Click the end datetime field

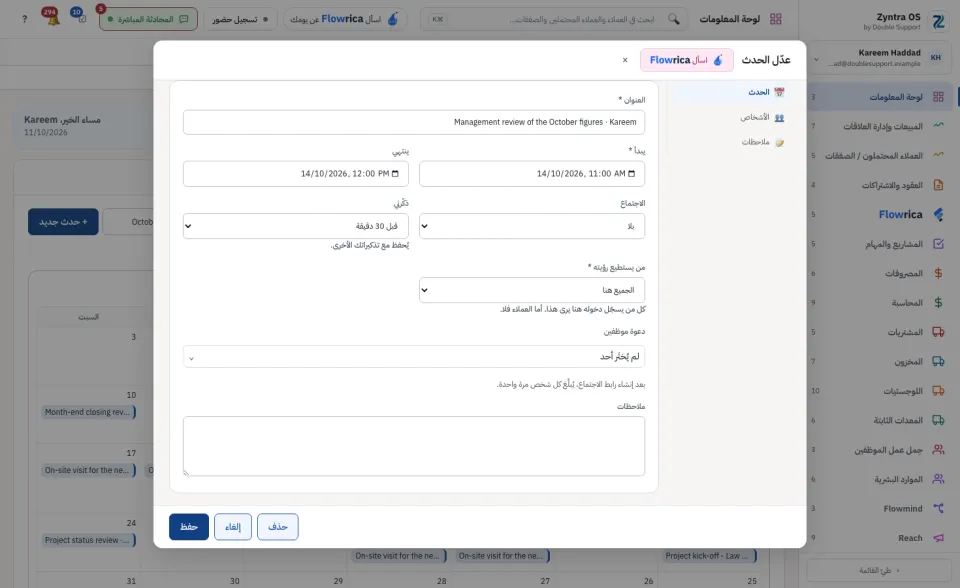point(295,174)
